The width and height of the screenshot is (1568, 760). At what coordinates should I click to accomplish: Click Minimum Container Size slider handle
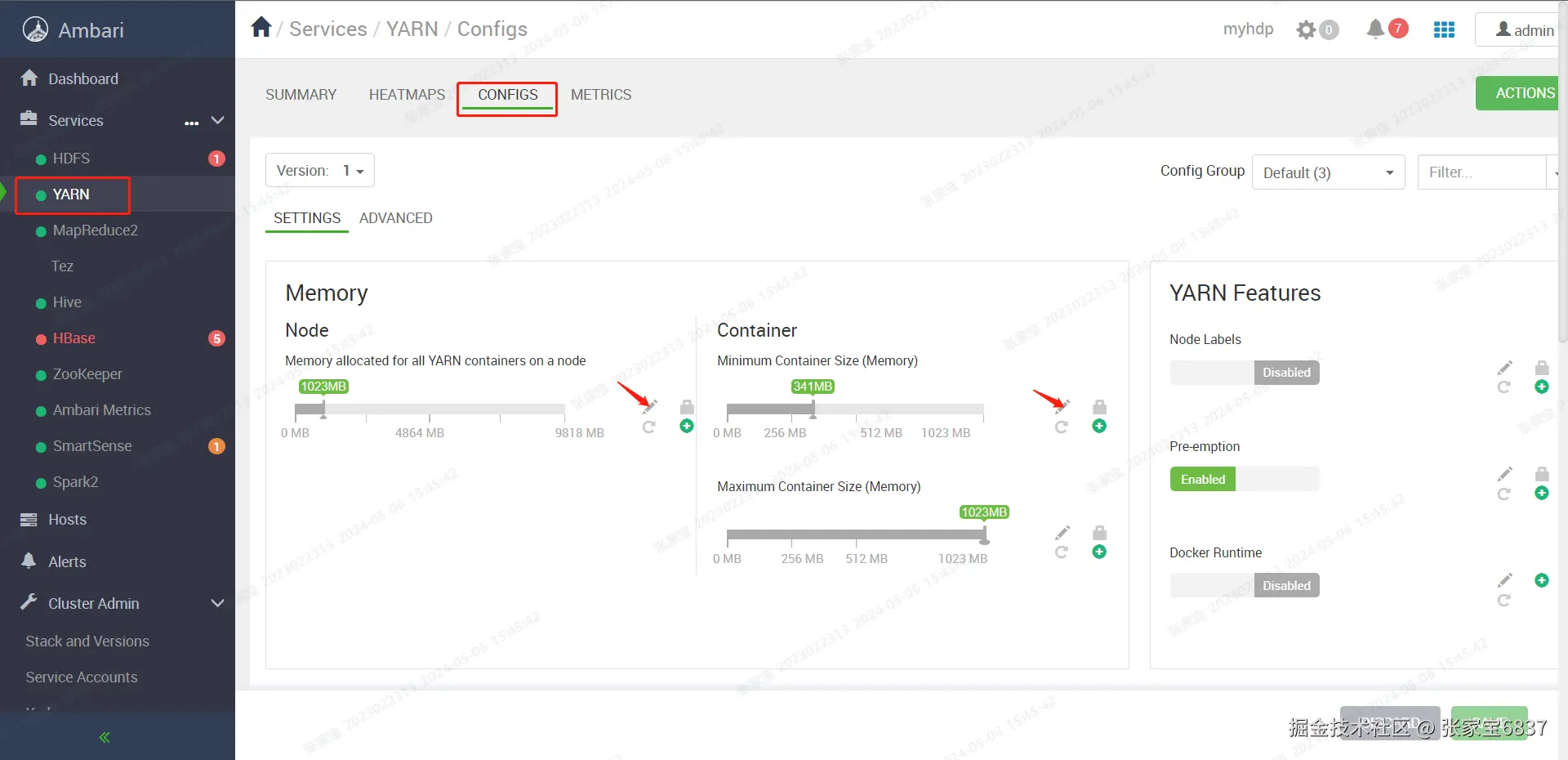coord(813,409)
